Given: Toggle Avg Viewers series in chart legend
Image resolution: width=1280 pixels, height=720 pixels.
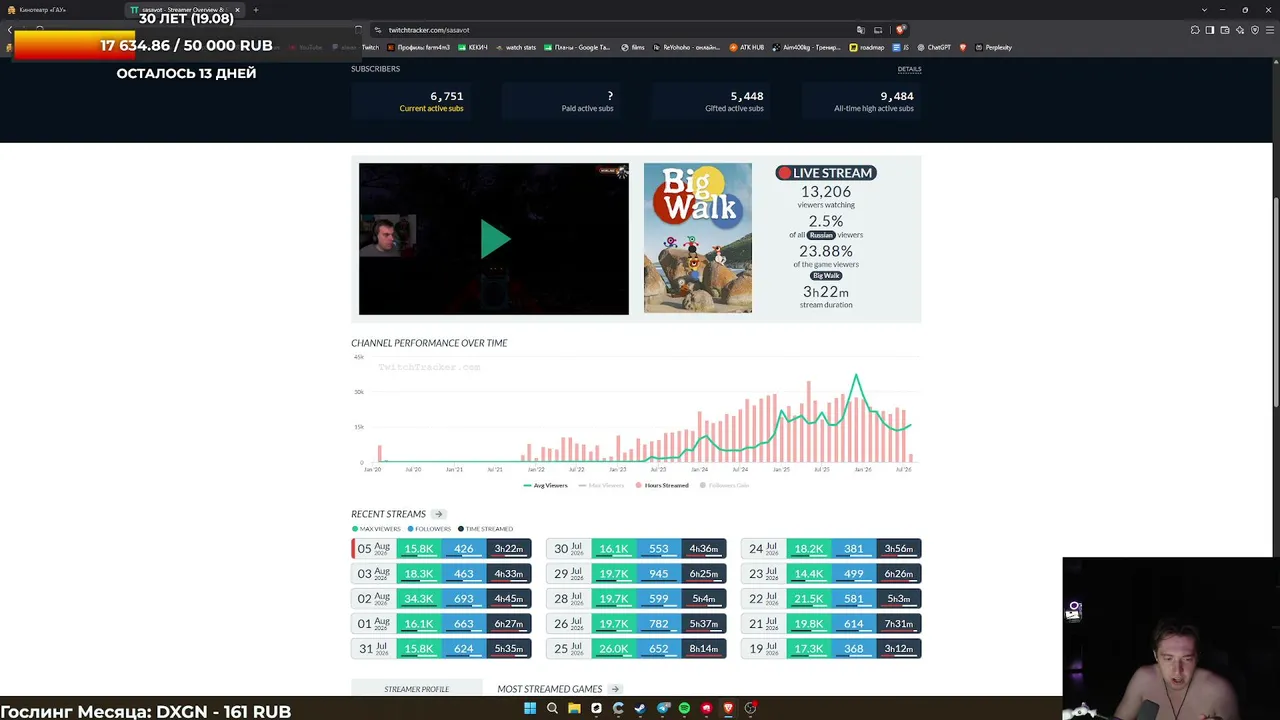Looking at the screenshot, I should (x=545, y=485).
